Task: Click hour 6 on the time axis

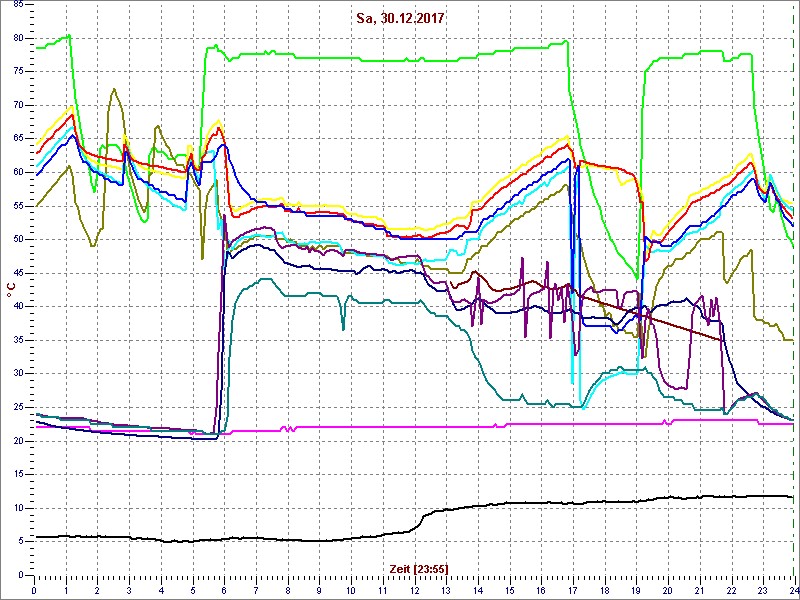Action: pos(224,591)
